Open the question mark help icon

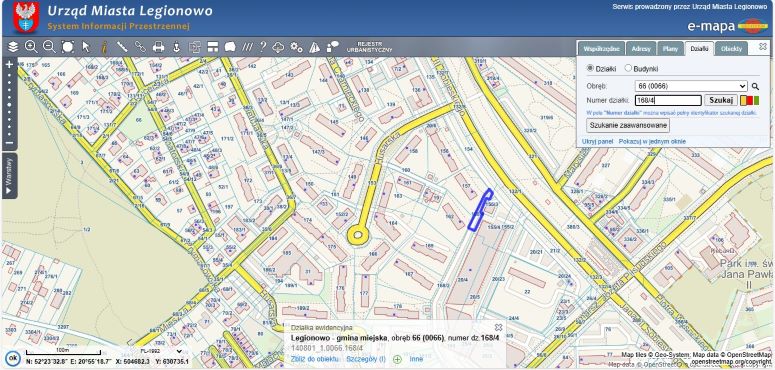pos(263,47)
